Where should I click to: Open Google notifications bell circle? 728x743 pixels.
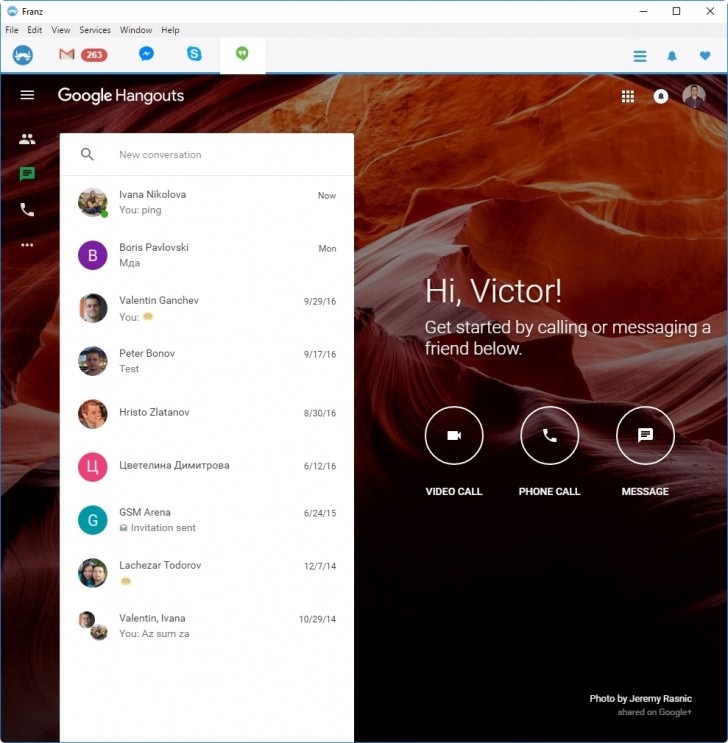click(x=661, y=97)
